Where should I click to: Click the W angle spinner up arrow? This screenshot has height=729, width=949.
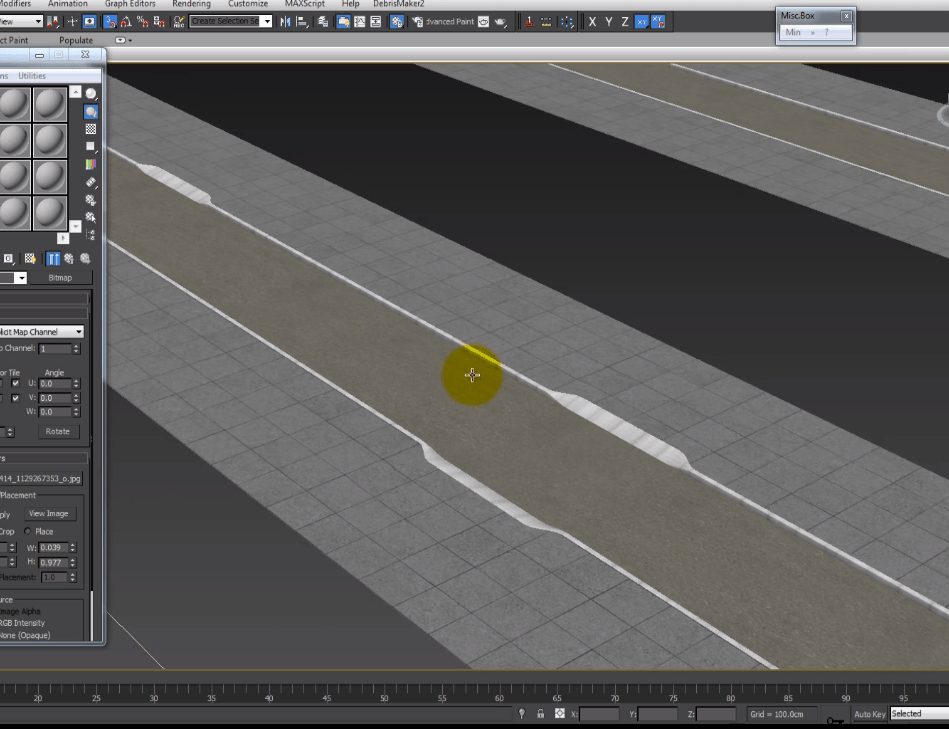76,409
